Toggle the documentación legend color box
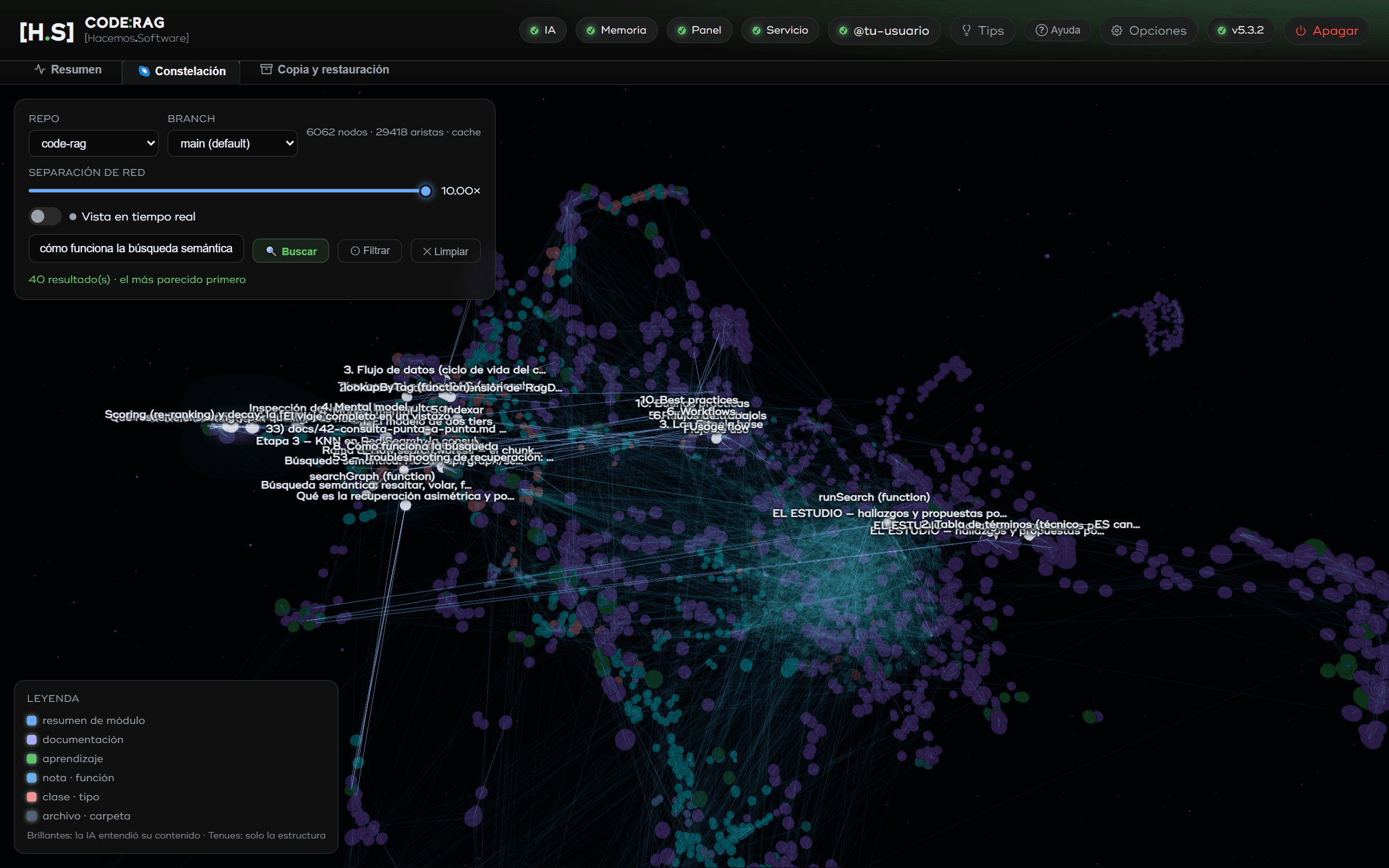 point(32,740)
